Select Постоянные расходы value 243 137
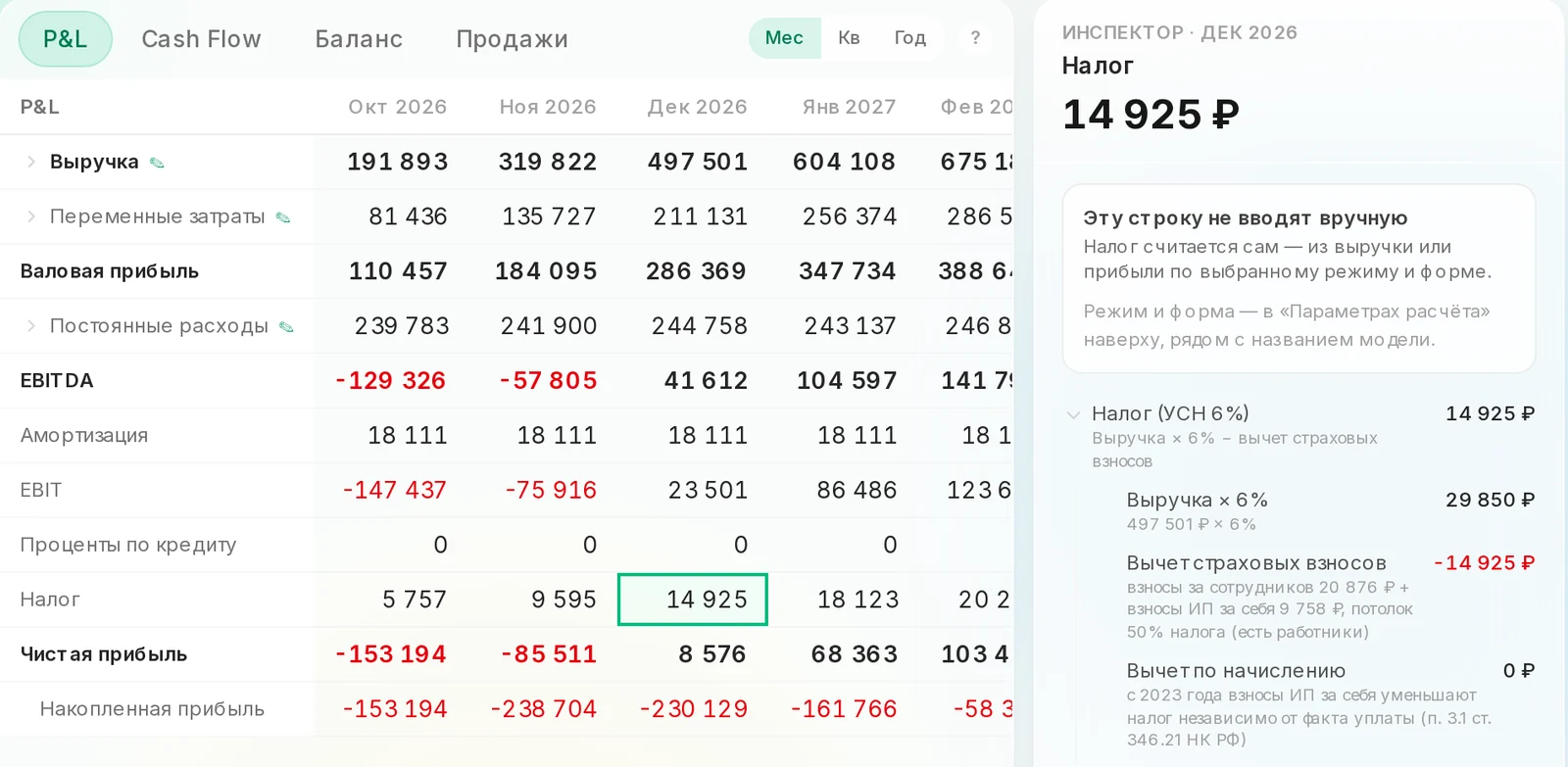This screenshot has width=1568, height=767. click(851, 326)
